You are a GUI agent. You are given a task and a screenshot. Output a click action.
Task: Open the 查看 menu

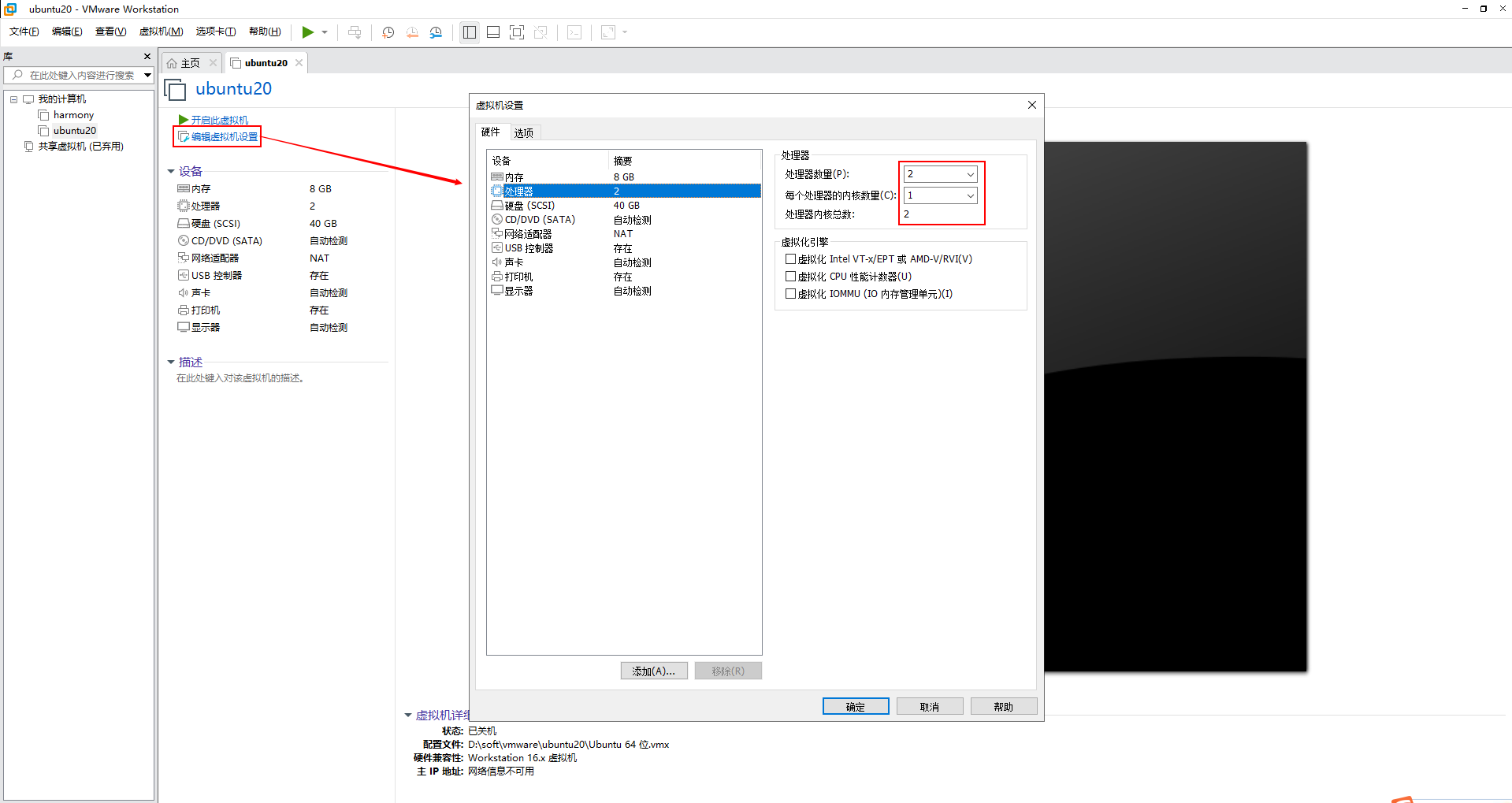point(110,32)
